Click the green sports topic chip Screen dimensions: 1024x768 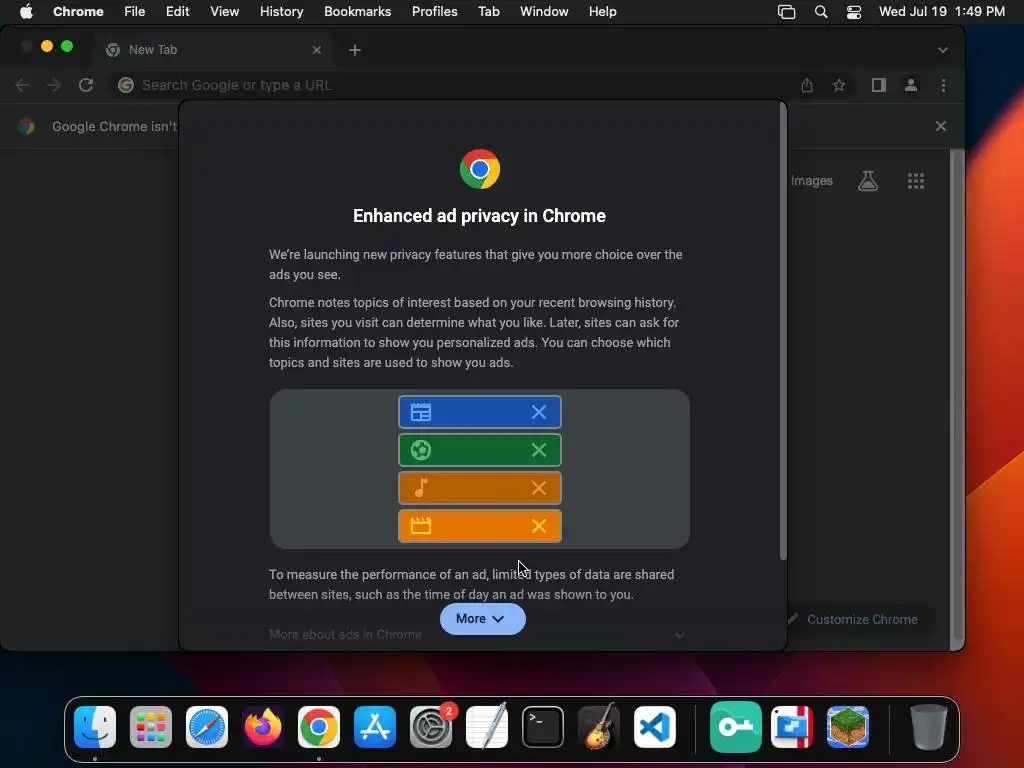479,450
